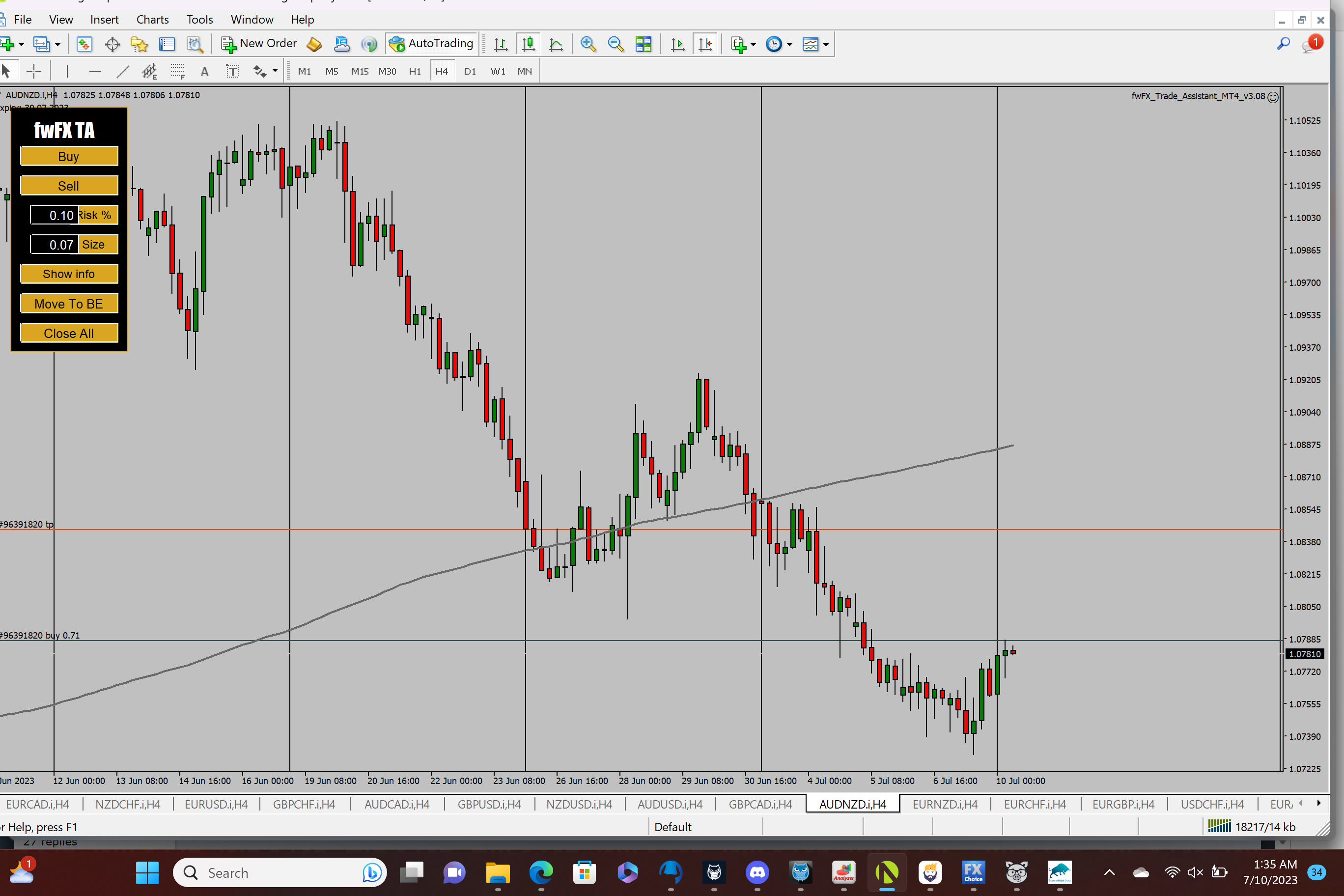Screen dimensions: 1344x896
Task: Click the tile windows icon
Action: click(x=644, y=44)
